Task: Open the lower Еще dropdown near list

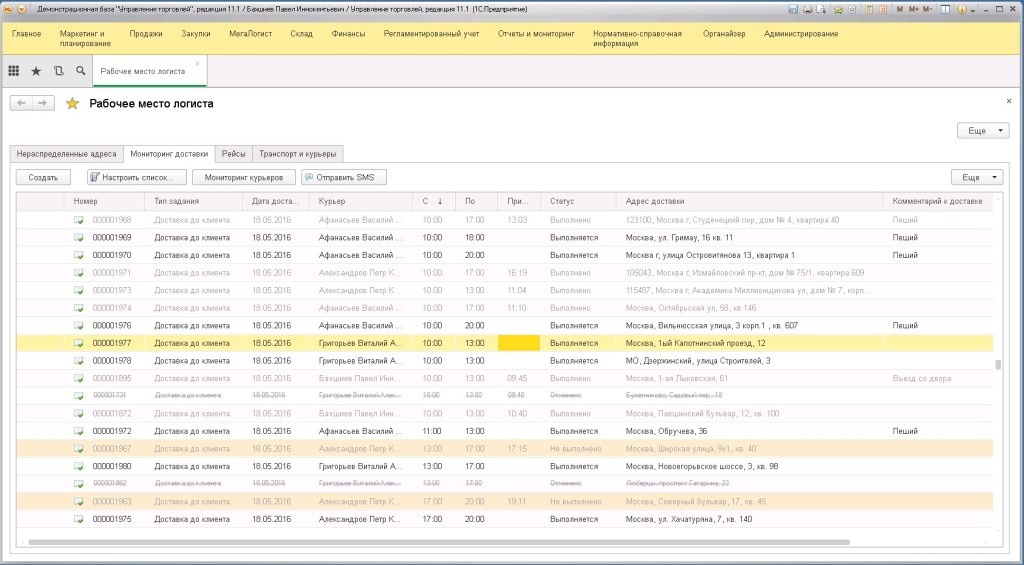Action: pos(977,177)
